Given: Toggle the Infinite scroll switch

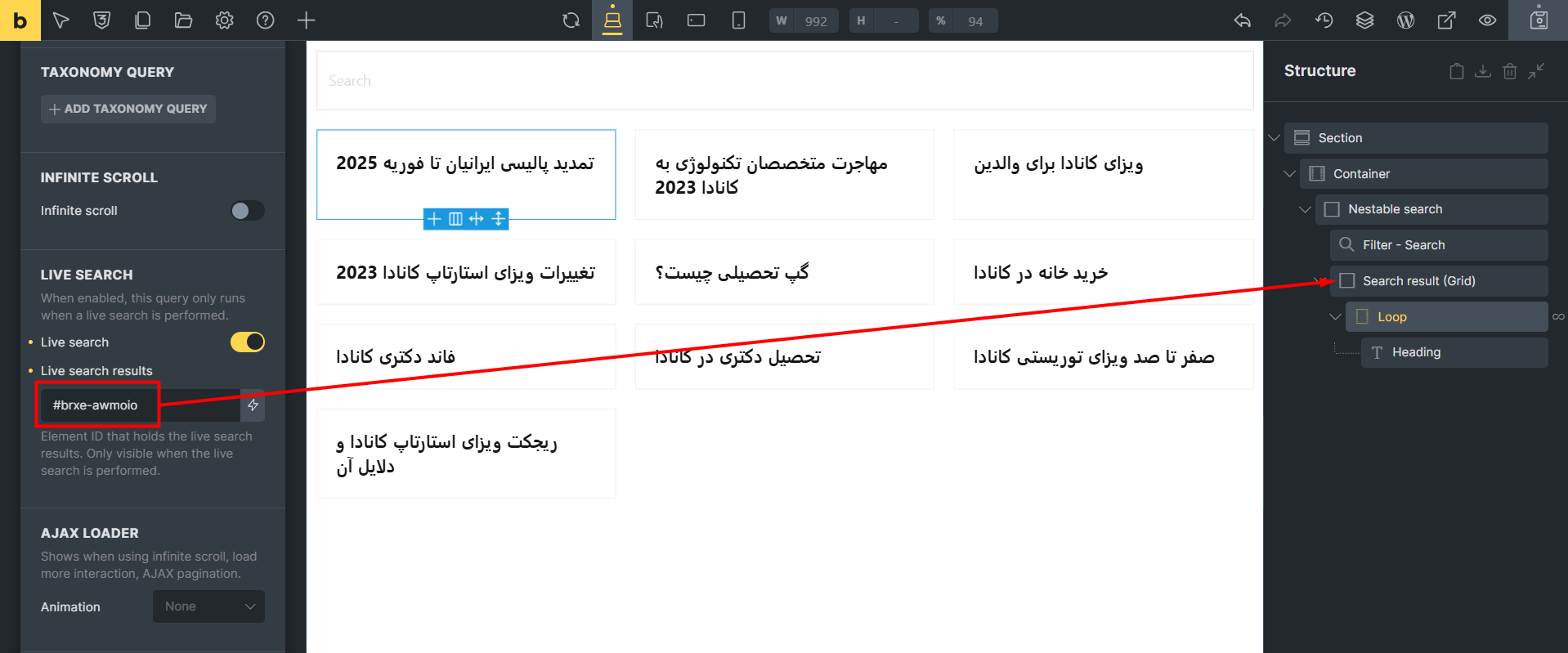Looking at the screenshot, I should 247,211.
